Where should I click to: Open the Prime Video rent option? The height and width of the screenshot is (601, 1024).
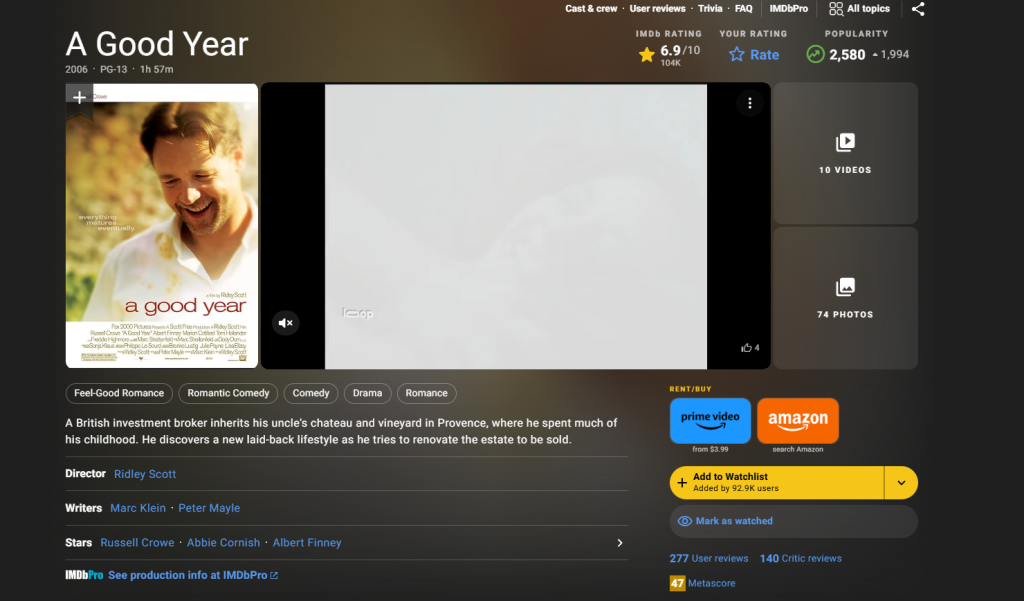[x=710, y=421]
